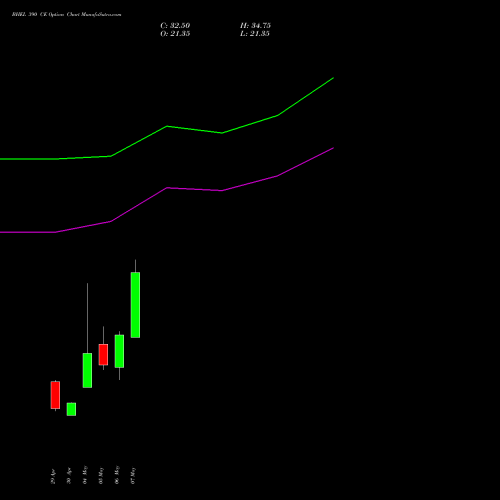500x500 pixels.
Task: Click the '29 Apr' date axis label
Action: pyautogui.click(x=53, y=477)
